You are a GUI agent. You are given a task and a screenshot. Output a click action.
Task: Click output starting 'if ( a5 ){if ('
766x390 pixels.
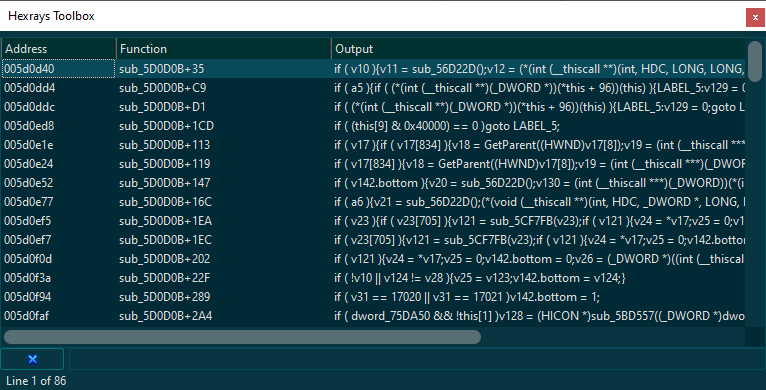pos(539,88)
